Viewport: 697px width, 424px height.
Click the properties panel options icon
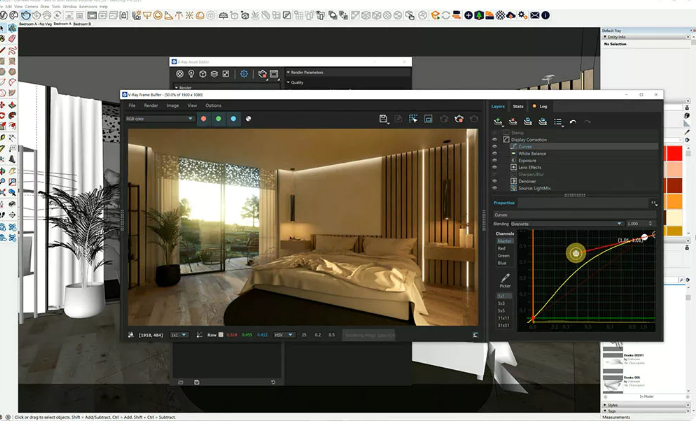[x=654, y=203]
